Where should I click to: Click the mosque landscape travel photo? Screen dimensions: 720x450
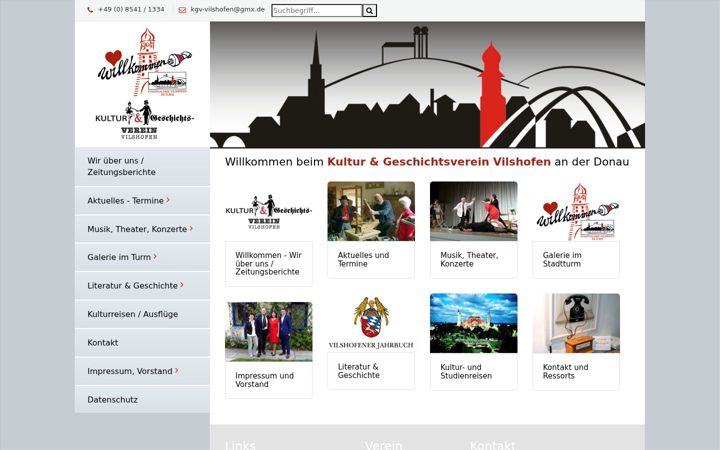(x=473, y=323)
